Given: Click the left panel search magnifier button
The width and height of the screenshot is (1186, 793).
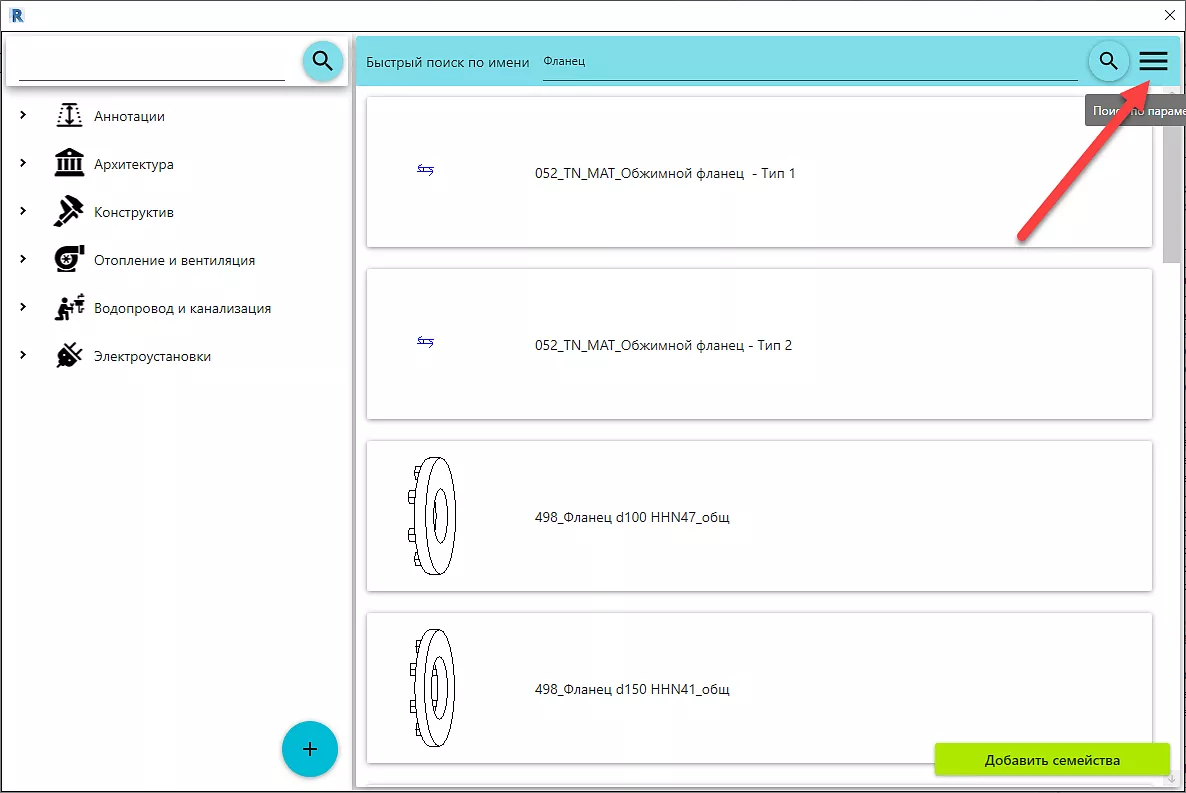Looking at the screenshot, I should tap(322, 61).
